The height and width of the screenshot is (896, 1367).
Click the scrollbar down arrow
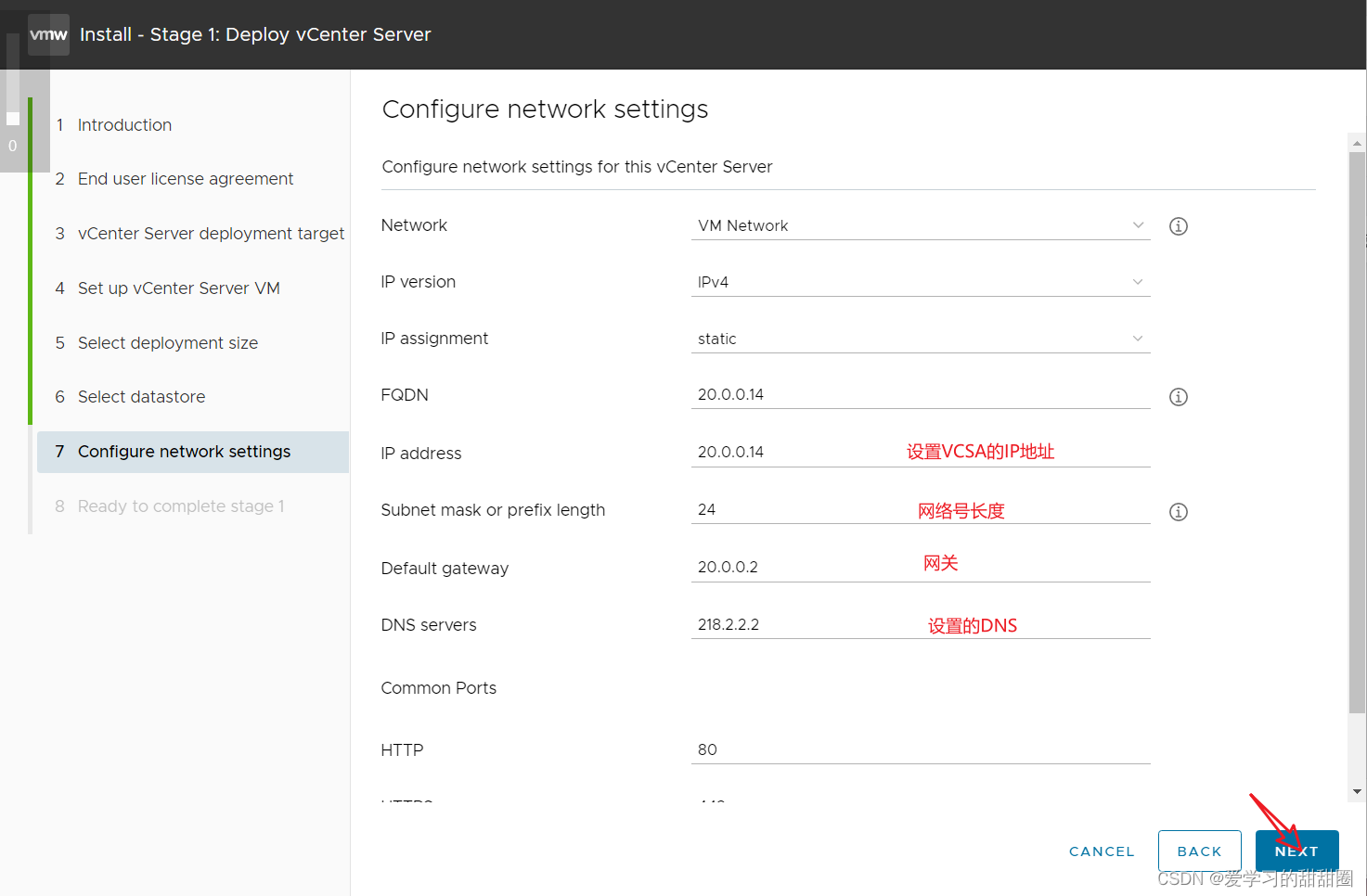pos(1358,791)
